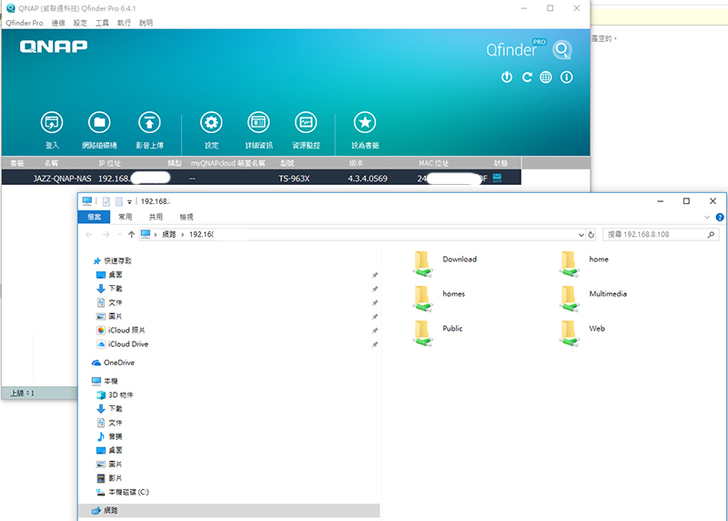This screenshot has height=521, width=728.
Task: Switch to the 檢視 tab in File Explorer
Action: pos(187,216)
